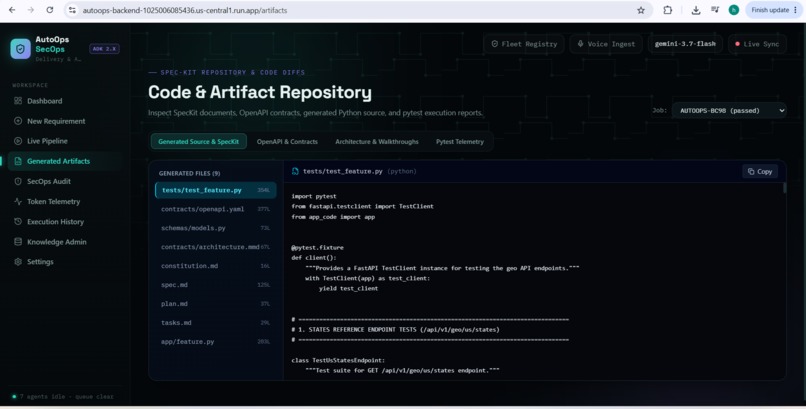This screenshot has height=409, width=806.
Task: Select app/feature.py file
Action: click(215, 342)
